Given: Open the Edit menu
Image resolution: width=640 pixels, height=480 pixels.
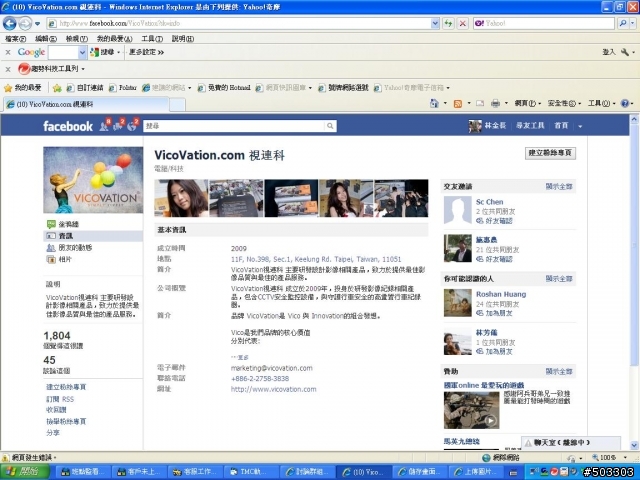Looking at the screenshot, I should coord(46,39).
